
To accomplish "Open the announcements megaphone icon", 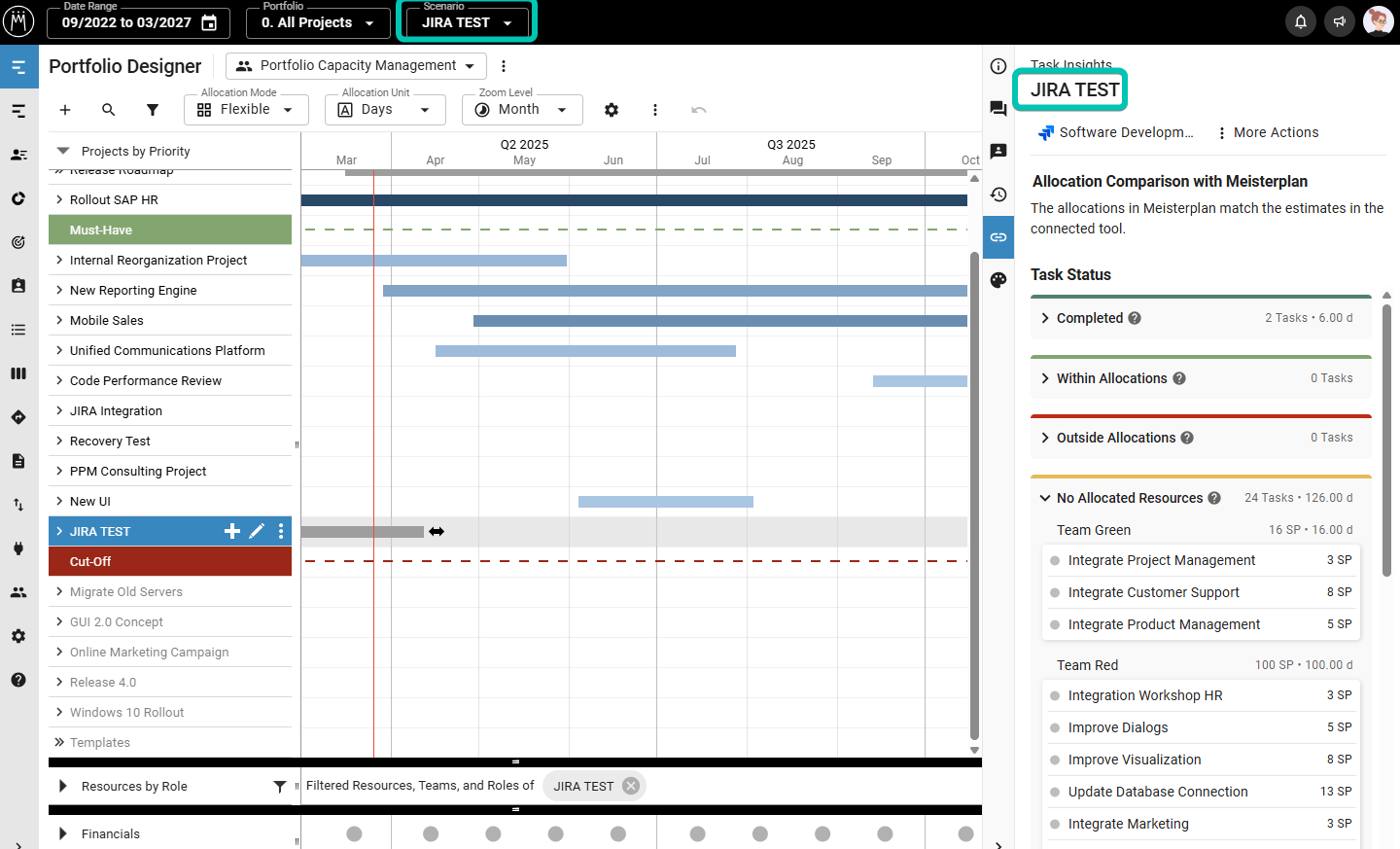I will point(1340,21).
